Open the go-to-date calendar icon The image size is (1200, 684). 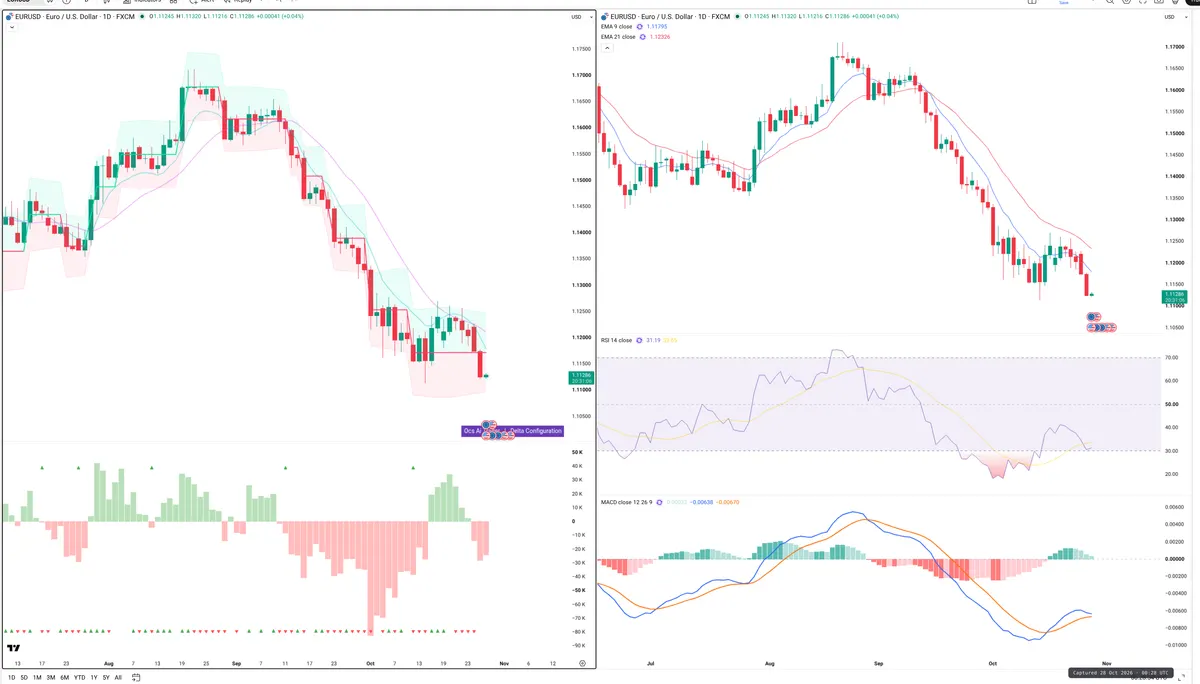(x=136, y=677)
